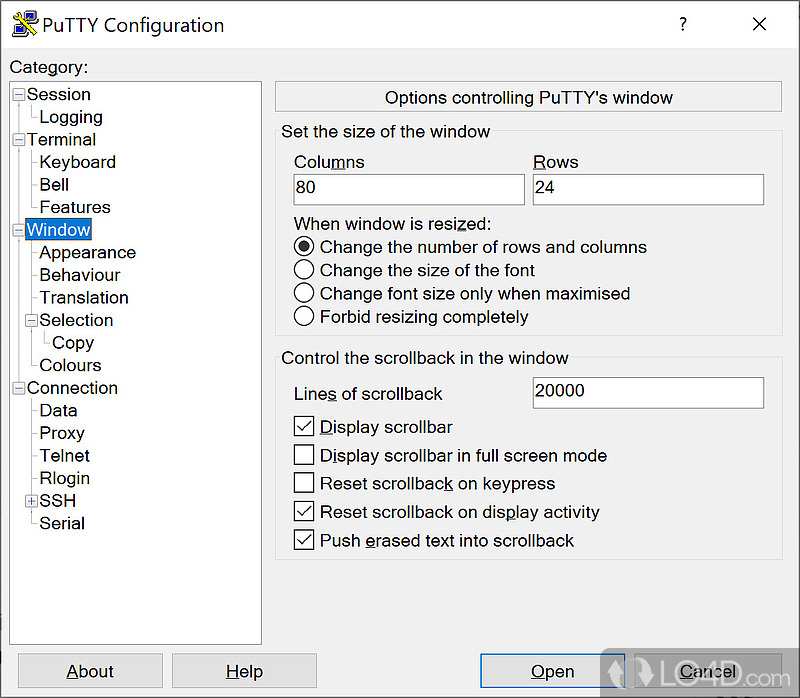Screen dimensions: 800x698
Task: Uncheck Push erased text into scrollback
Action: click(304, 540)
